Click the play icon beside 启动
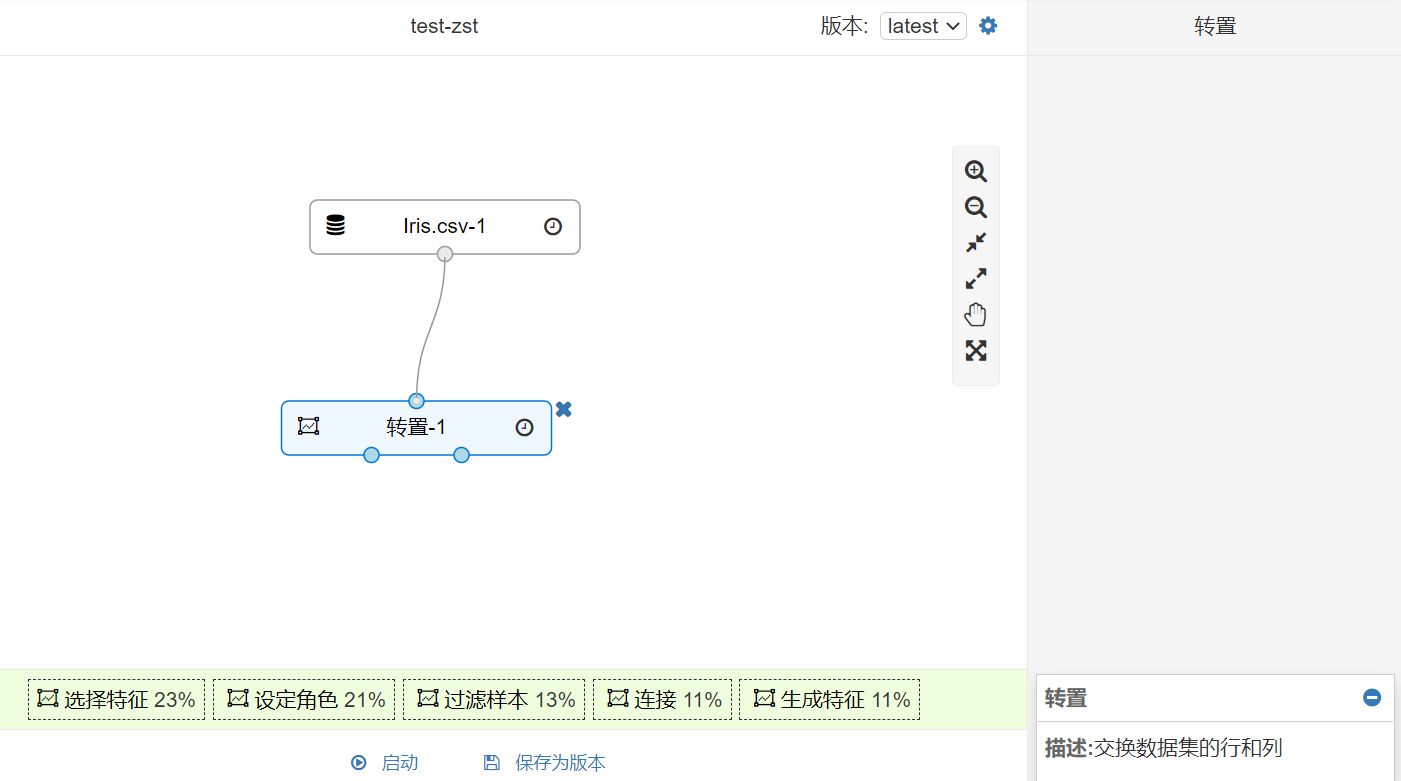The image size is (1401, 781). (359, 763)
